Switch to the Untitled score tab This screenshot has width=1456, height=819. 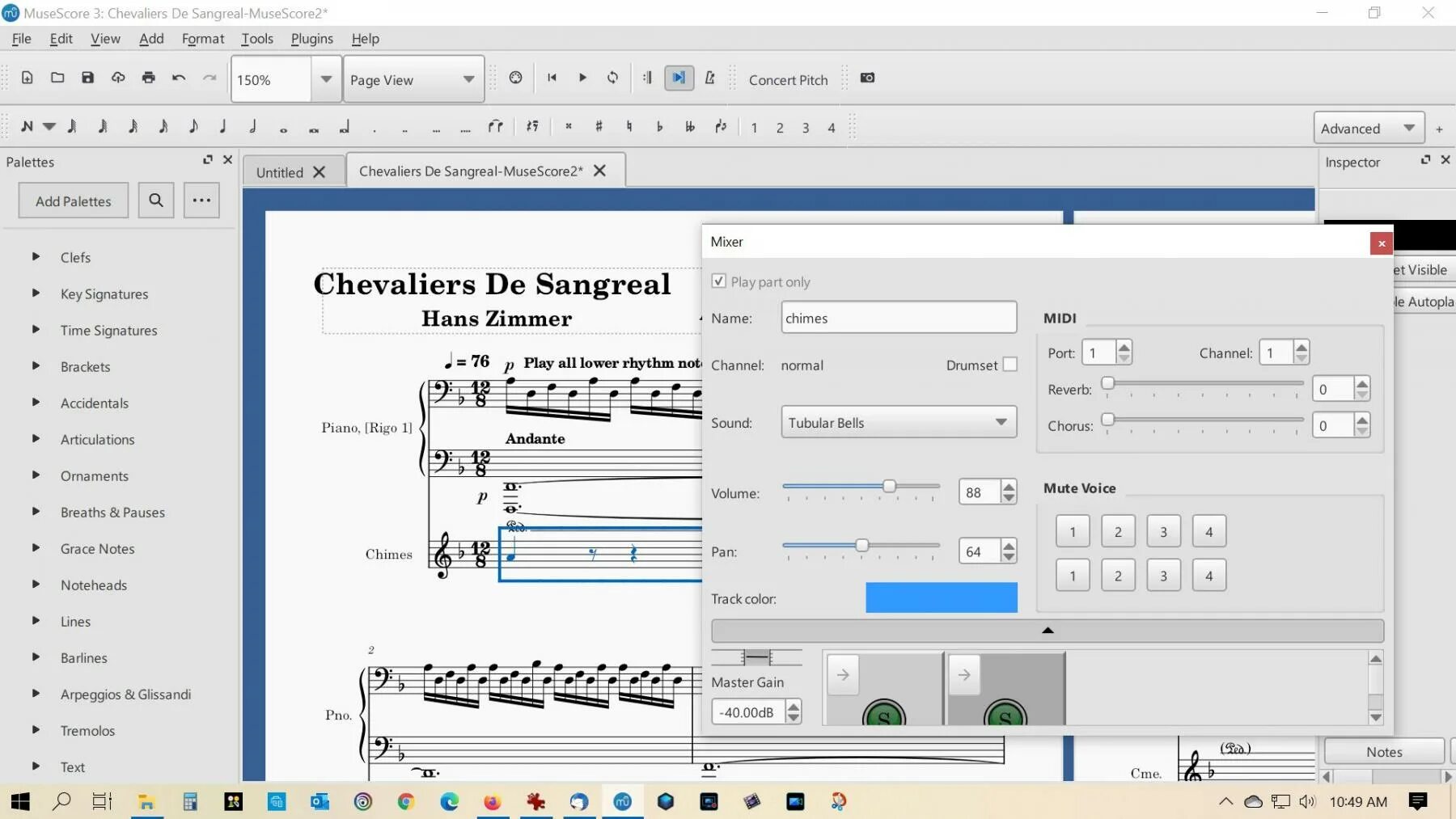click(279, 172)
